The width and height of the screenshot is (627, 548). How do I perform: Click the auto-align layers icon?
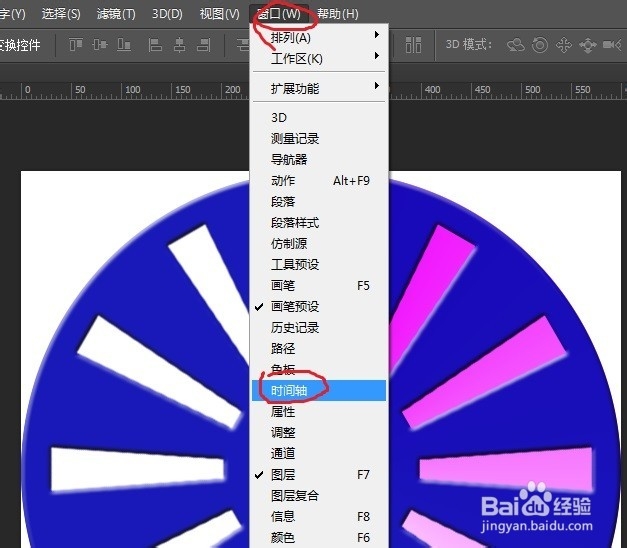[x=413, y=45]
